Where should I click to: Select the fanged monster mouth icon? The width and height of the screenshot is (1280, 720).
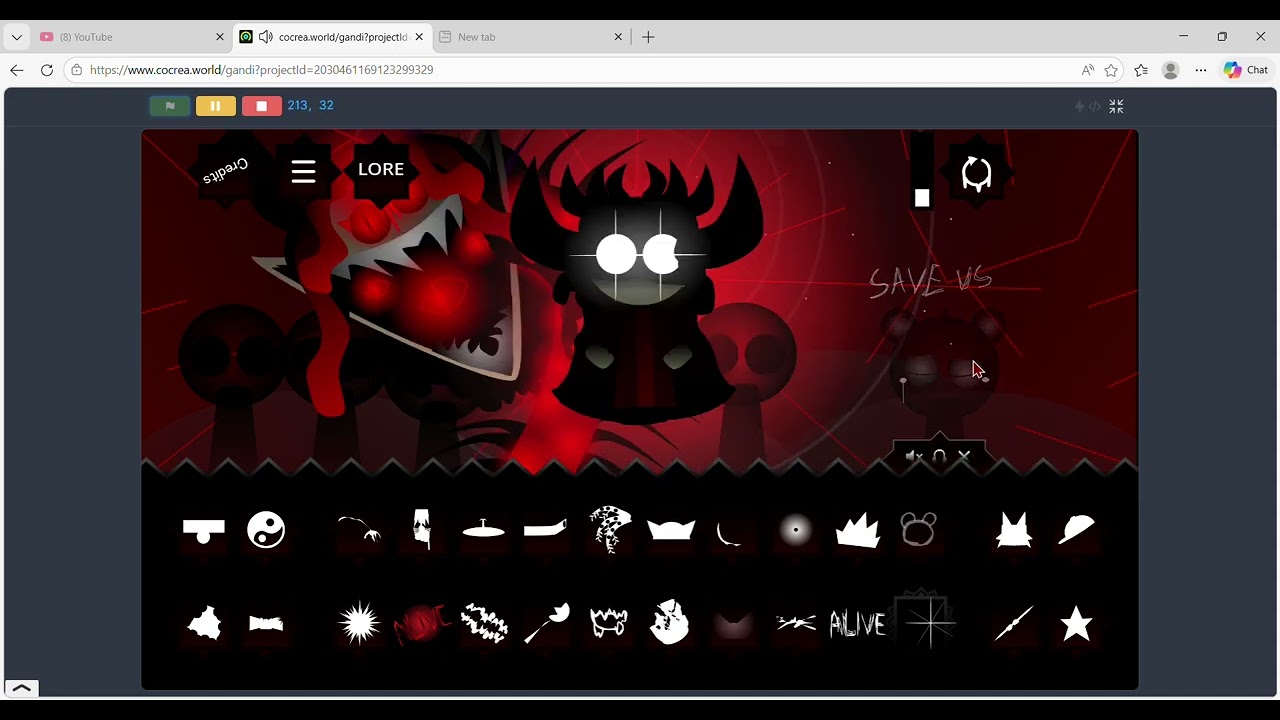tap(608, 623)
